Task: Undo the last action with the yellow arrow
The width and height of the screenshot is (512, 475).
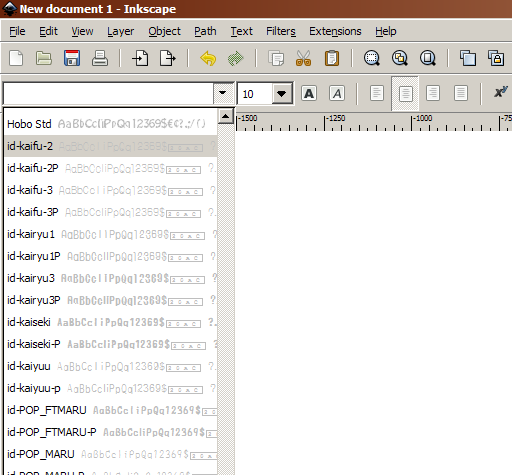Action: [208, 58]
